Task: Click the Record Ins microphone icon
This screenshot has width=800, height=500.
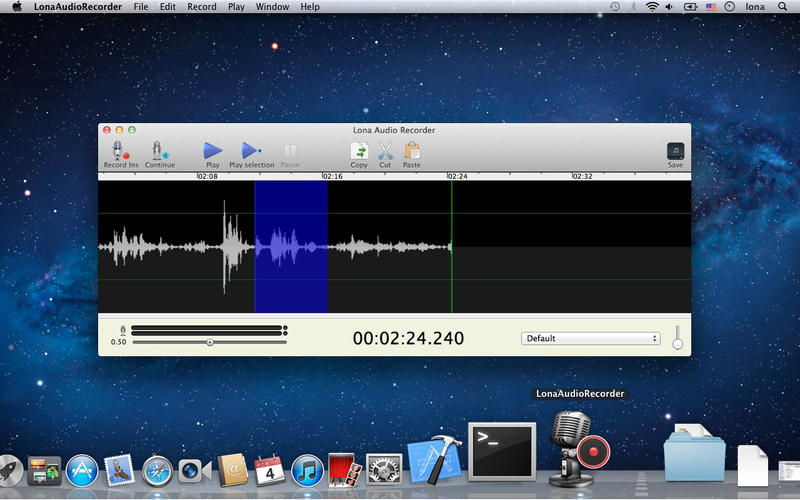Action: tap(120, 151)
